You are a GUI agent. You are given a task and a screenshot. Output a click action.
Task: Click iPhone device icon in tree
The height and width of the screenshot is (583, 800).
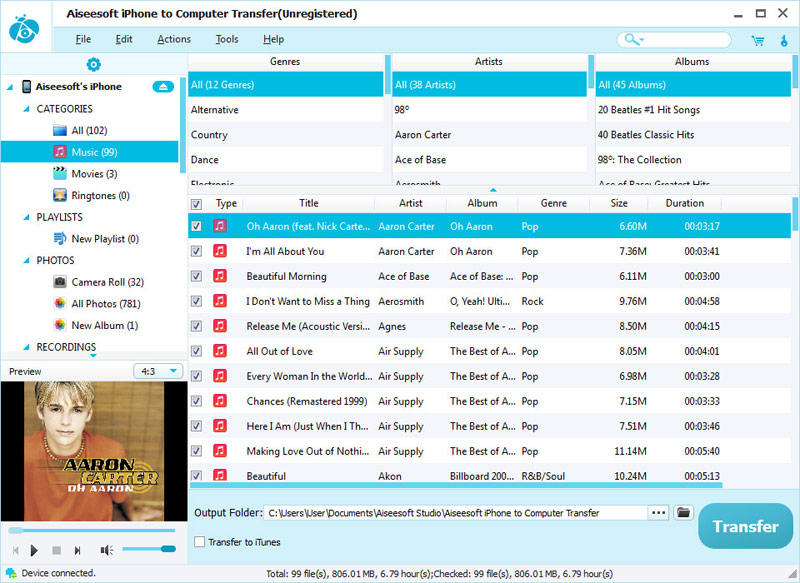(x=27, y=87)
